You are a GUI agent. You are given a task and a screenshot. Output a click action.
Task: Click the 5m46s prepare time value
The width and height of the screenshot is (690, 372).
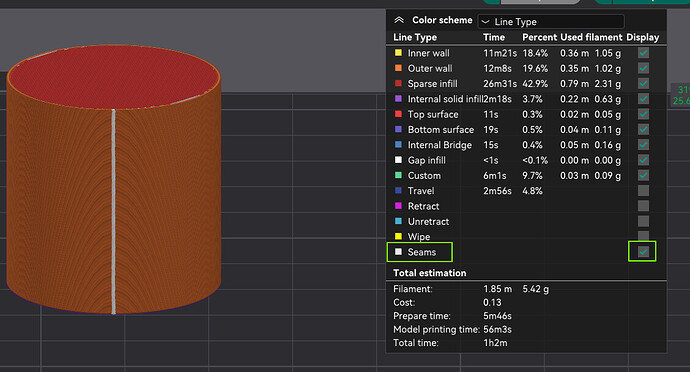(497, 316)
